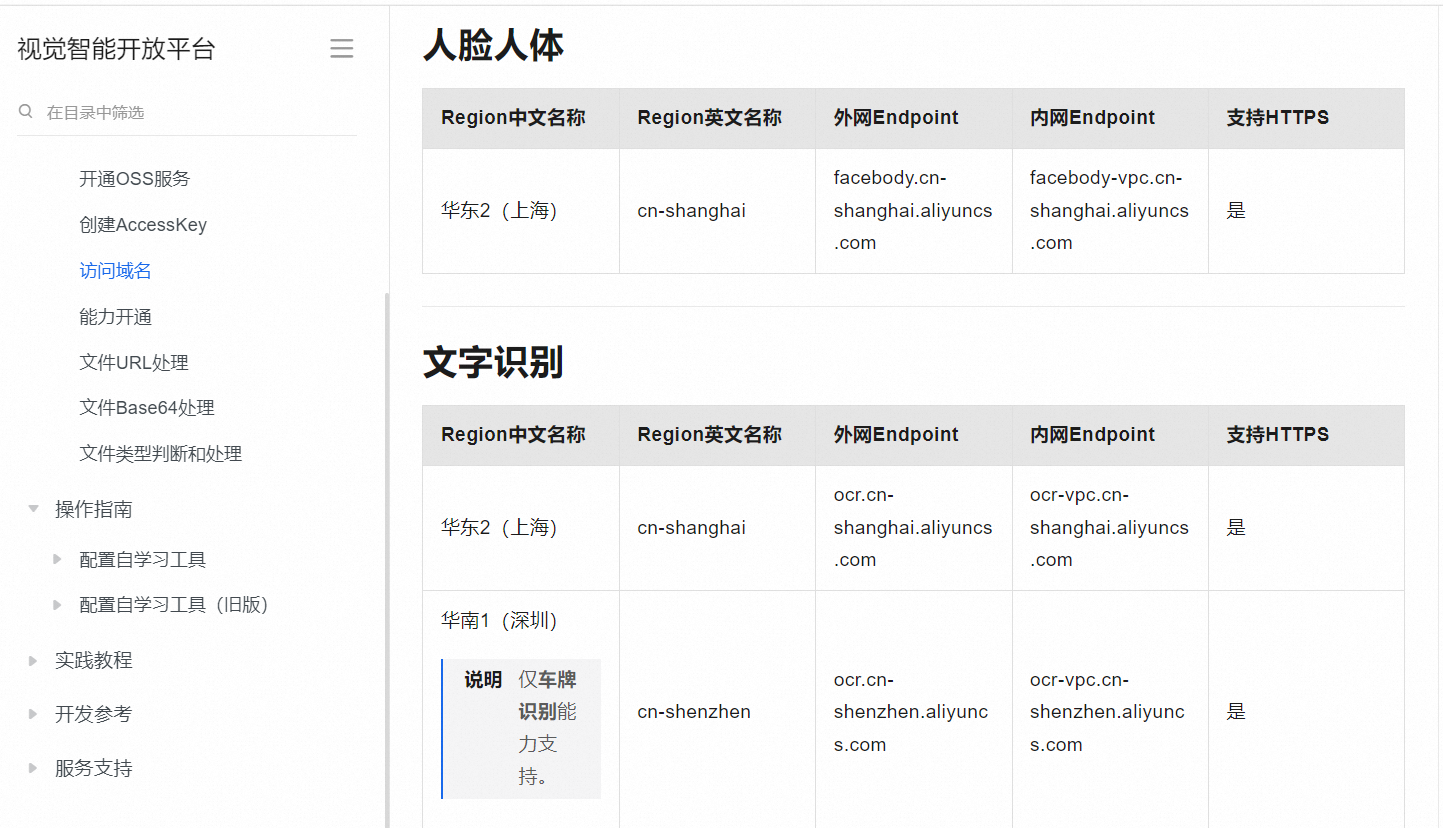This screenshot has height=828, width=1443.
Task: Expand the 服务支持 section arrow
Action: (33, 769)
